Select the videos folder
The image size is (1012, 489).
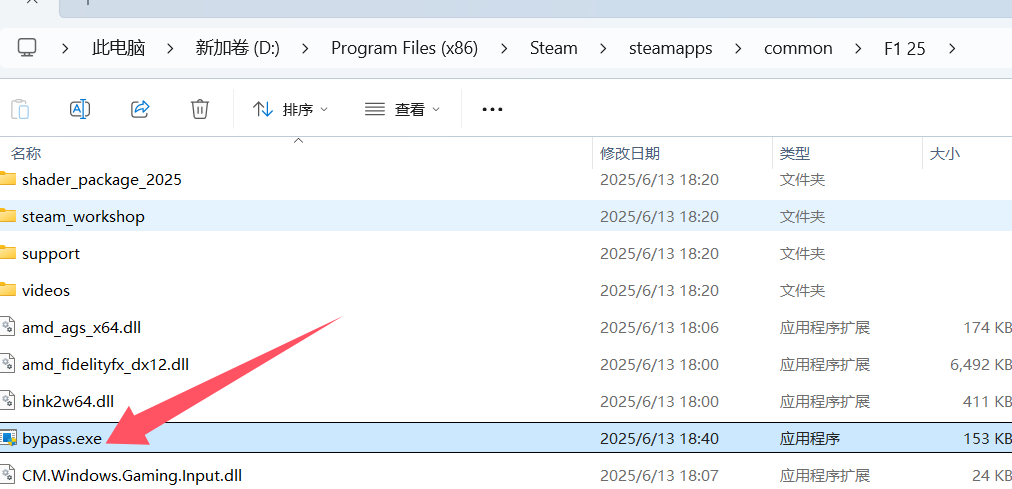46,290
